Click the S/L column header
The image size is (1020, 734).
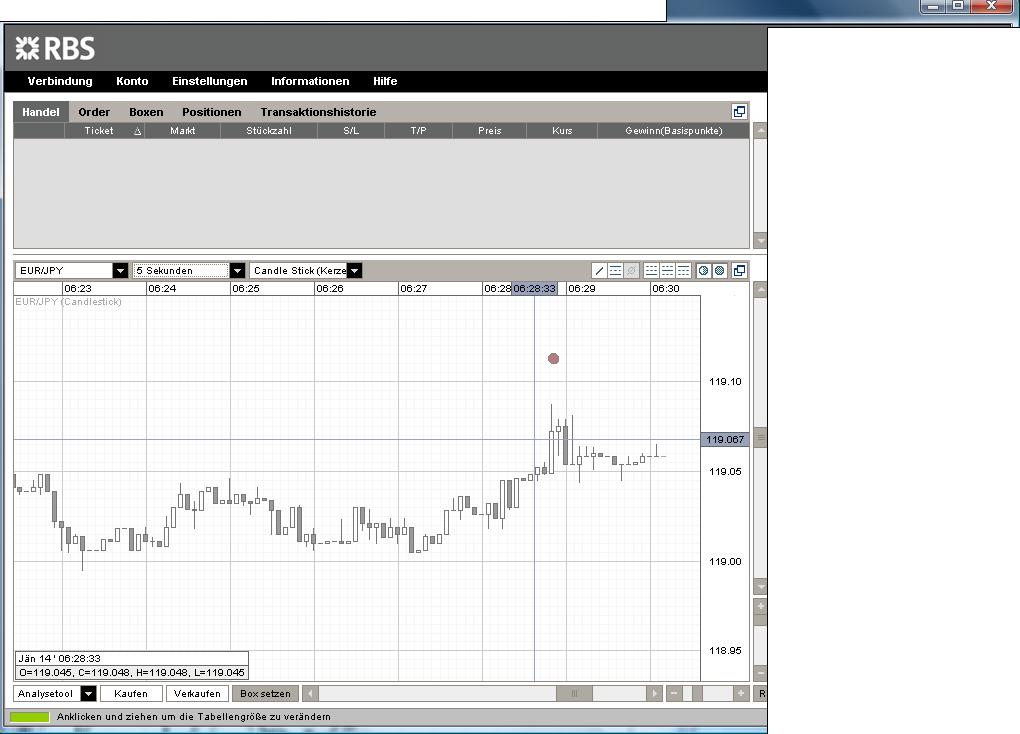coord(351,131)
